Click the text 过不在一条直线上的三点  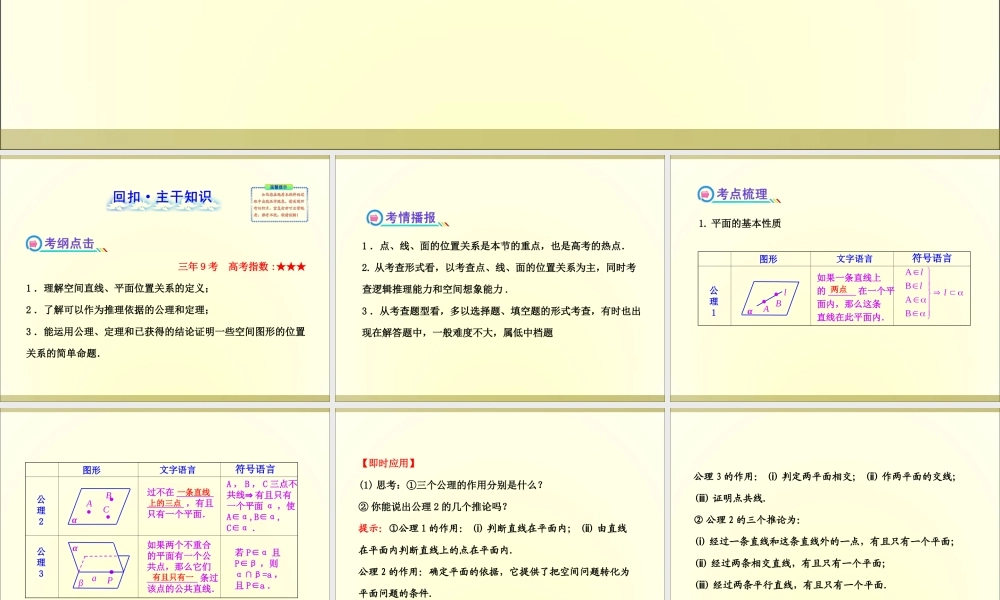(x=180, y=503)
